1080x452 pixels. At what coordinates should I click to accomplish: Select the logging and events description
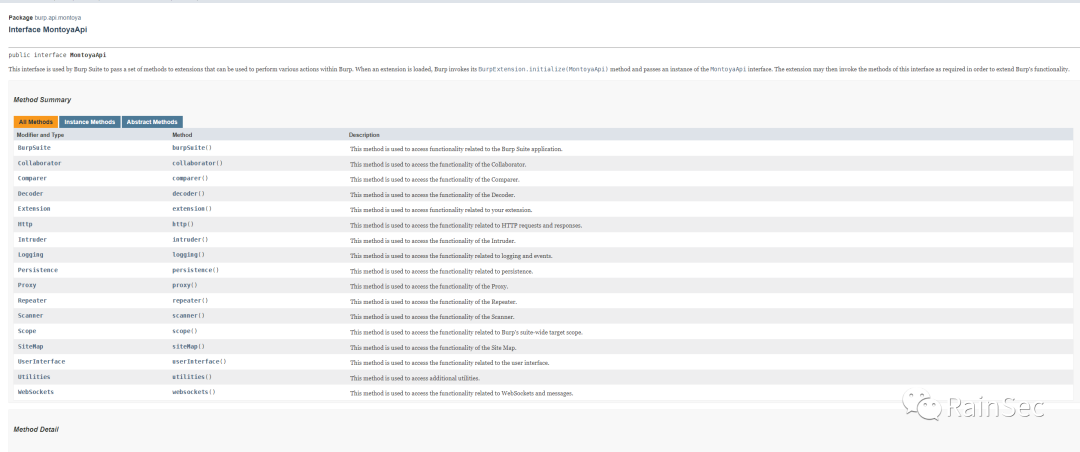click(451, 256)
